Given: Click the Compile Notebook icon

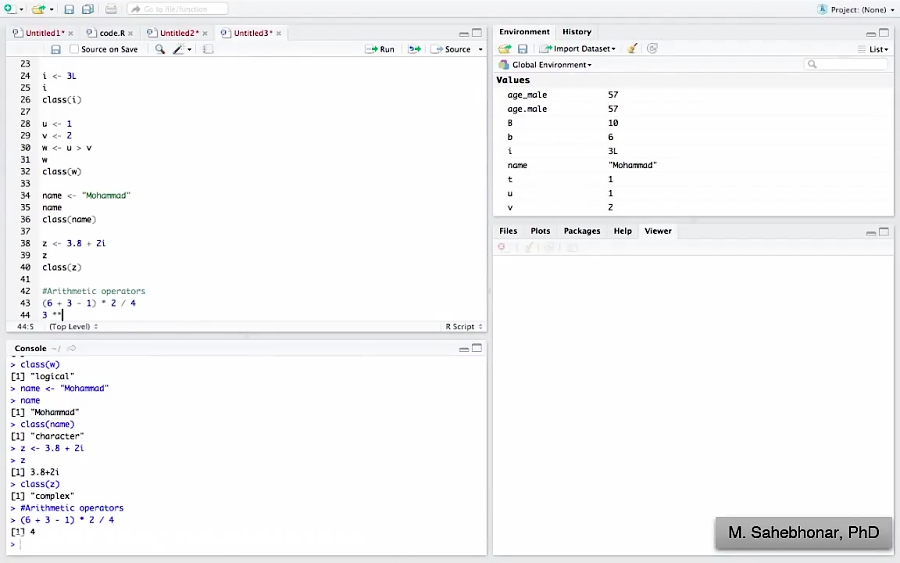Looking at the screenshot, I should tap(208, 49).
